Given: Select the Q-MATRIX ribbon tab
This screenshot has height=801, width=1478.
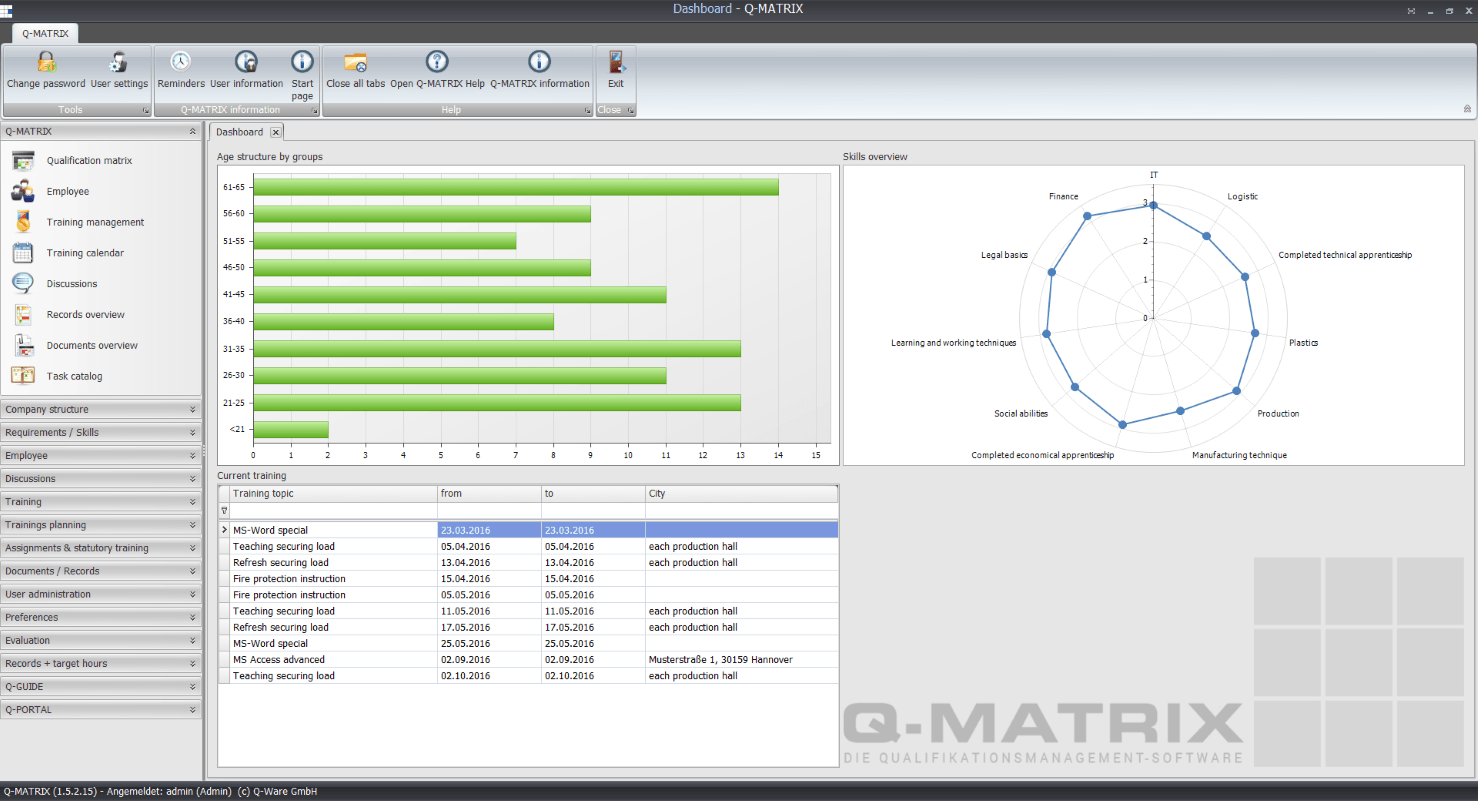Looking at the screenshot, I should tap(45, 33).
